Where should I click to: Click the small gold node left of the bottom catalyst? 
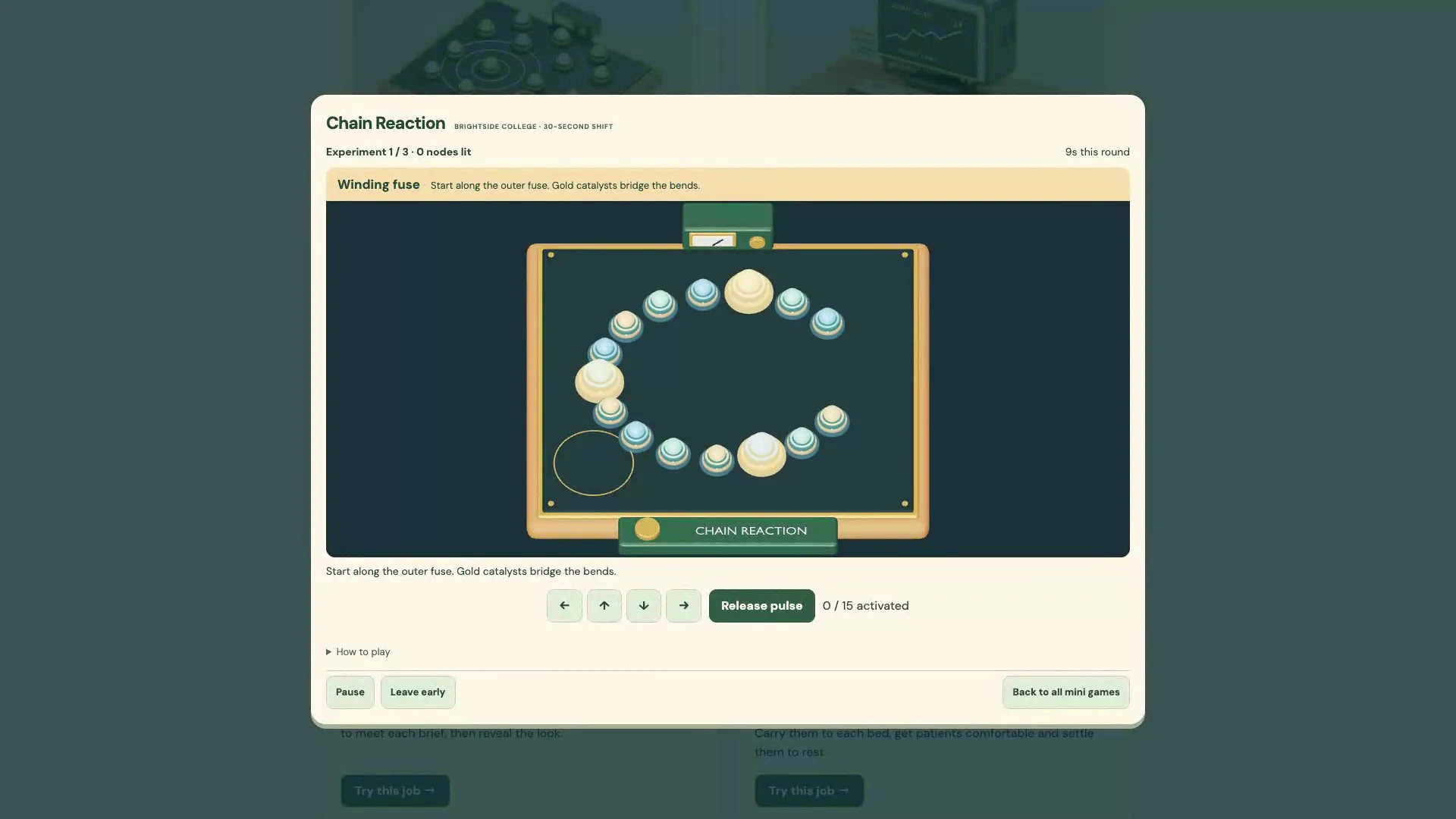coord(717,460)
